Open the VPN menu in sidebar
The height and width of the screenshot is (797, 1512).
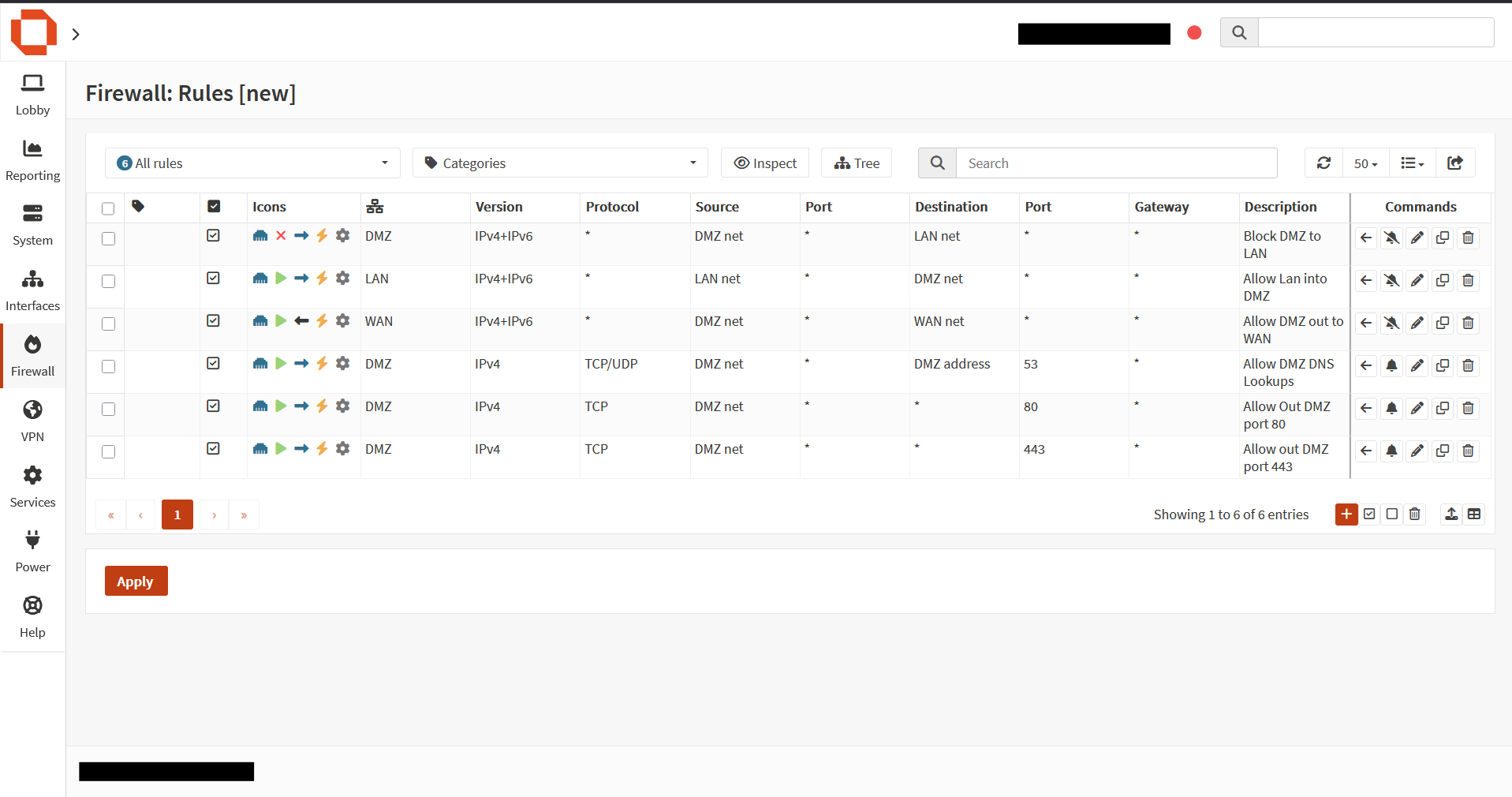(32, 421)
